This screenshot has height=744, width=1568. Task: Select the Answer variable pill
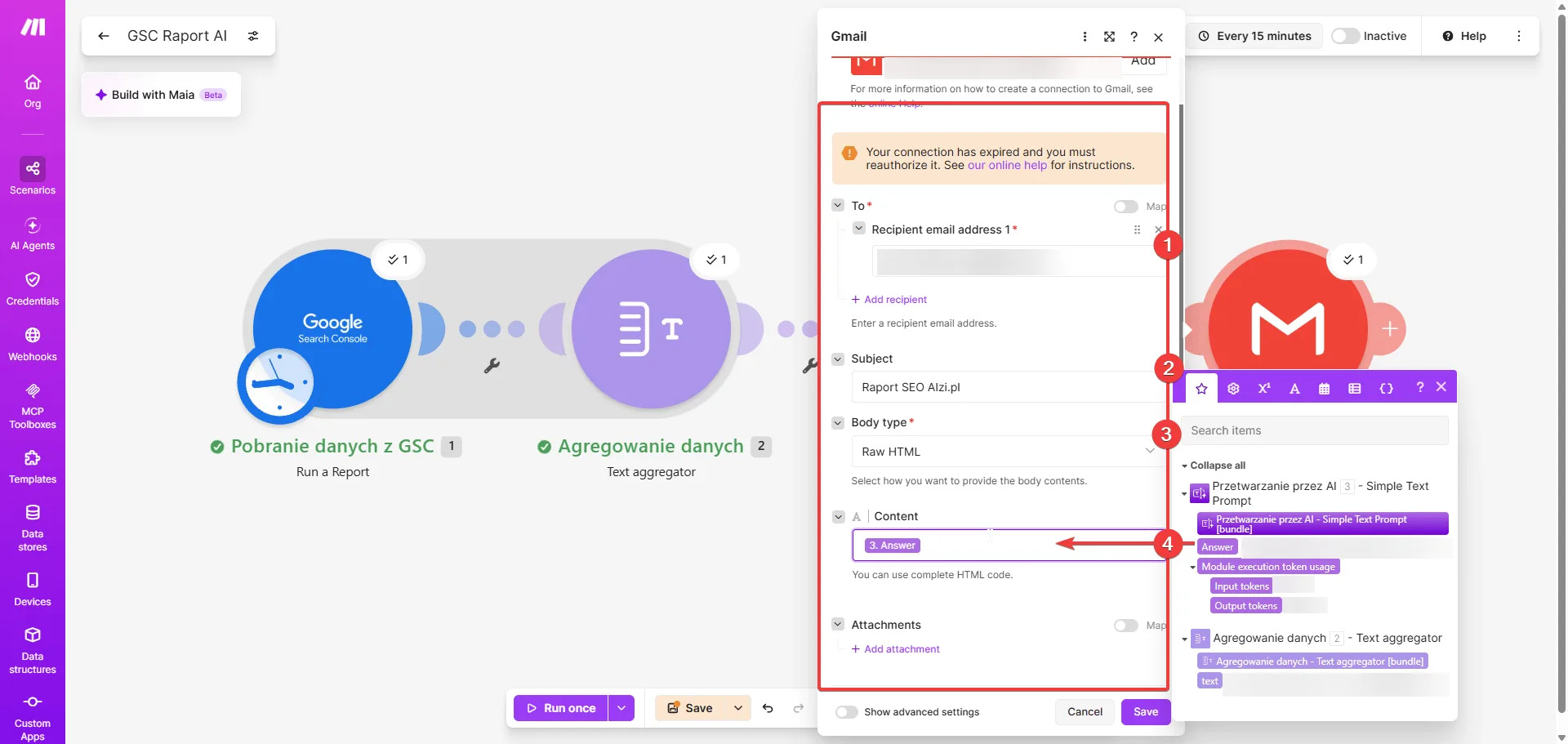1218,547
